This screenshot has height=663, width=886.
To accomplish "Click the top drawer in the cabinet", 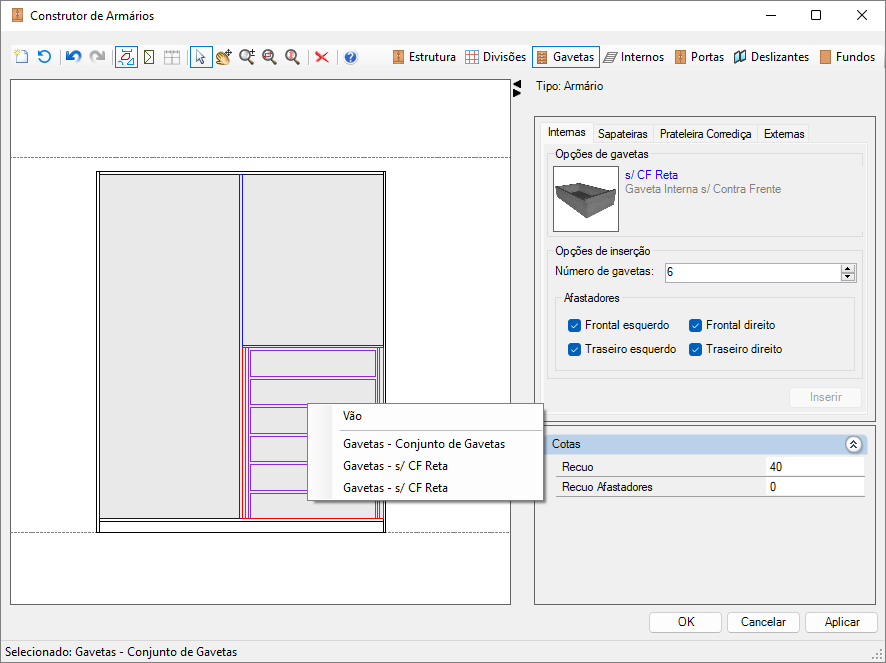I will pyautogui.click(x=313, y=363).
